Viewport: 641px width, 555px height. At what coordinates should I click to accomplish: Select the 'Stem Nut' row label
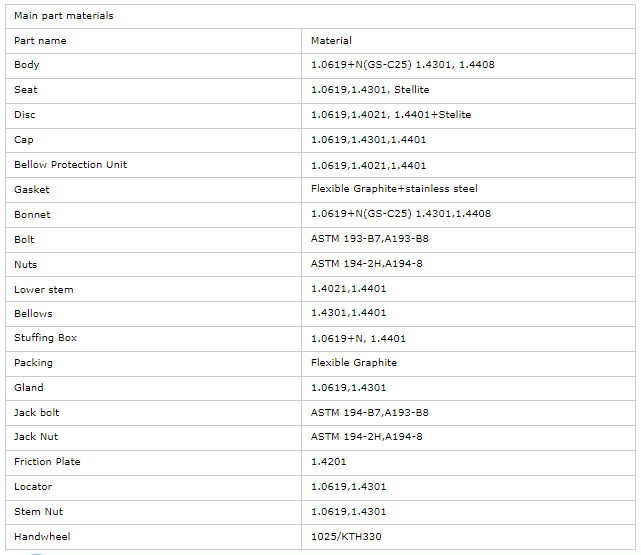coord(38,512)
